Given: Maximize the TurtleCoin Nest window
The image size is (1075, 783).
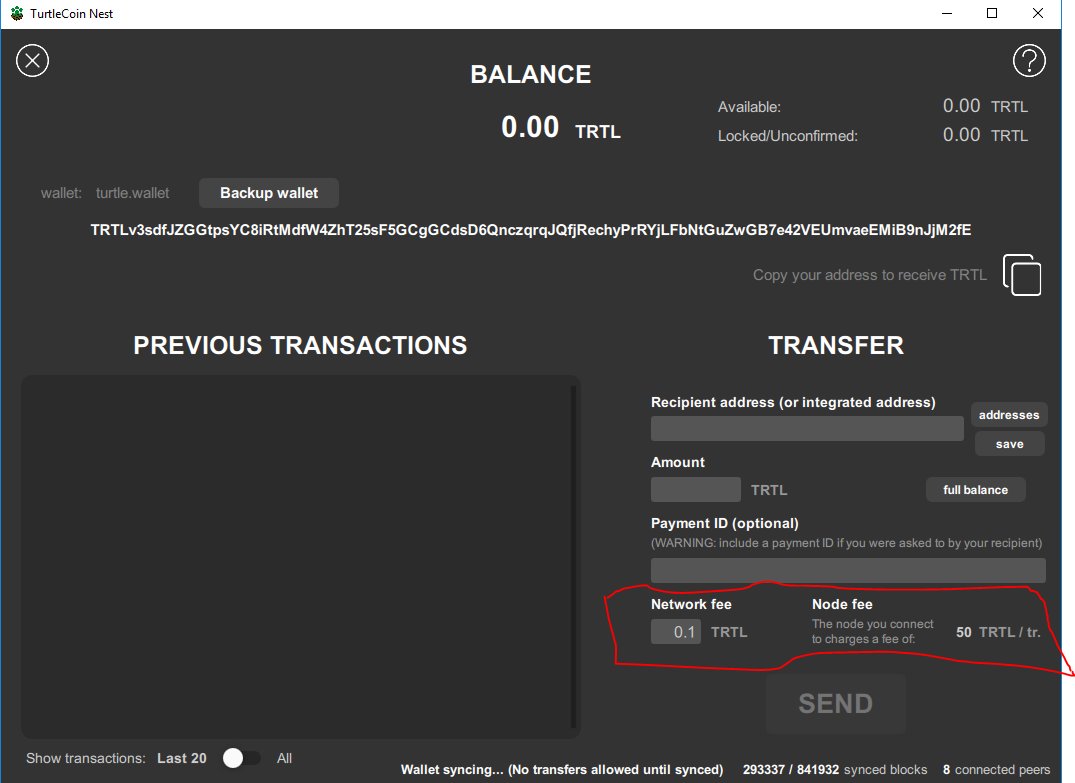Looking at the screenshot, I should (x=991, y=14).
